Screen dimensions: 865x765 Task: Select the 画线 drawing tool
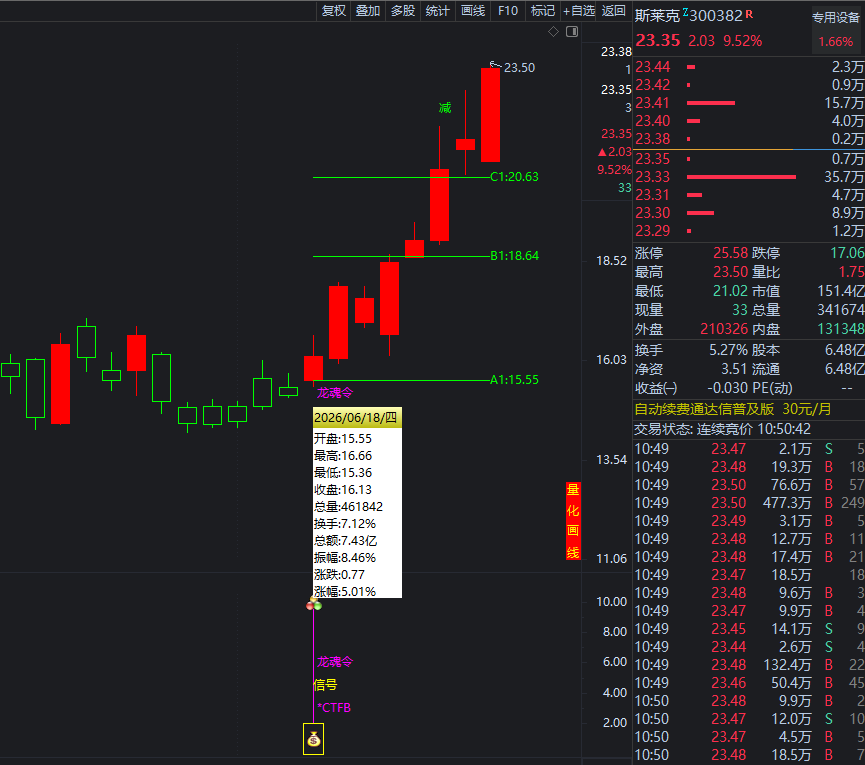pos(473,10)
